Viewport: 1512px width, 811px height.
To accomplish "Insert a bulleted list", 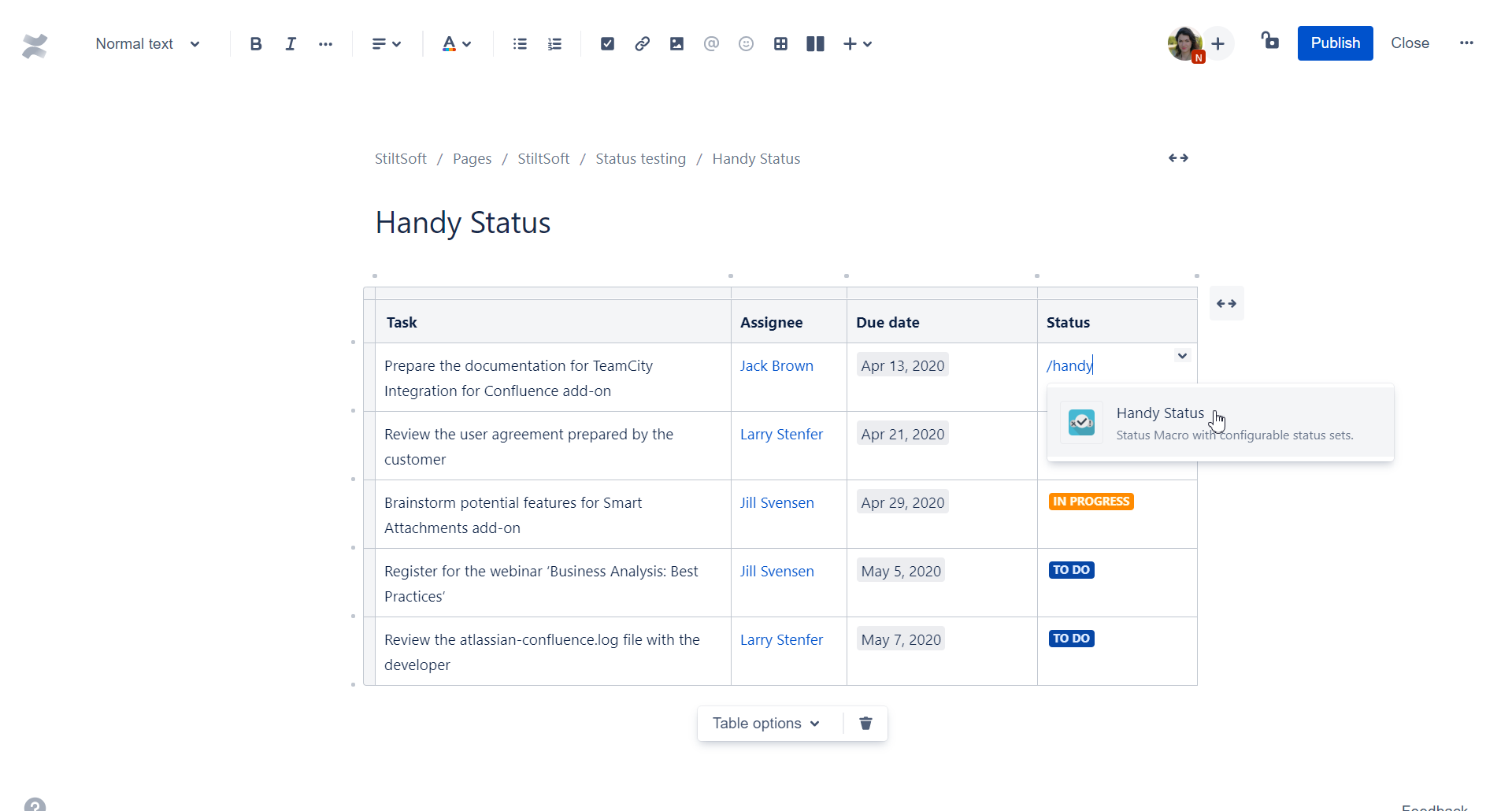I will click(x=520, y=43).
